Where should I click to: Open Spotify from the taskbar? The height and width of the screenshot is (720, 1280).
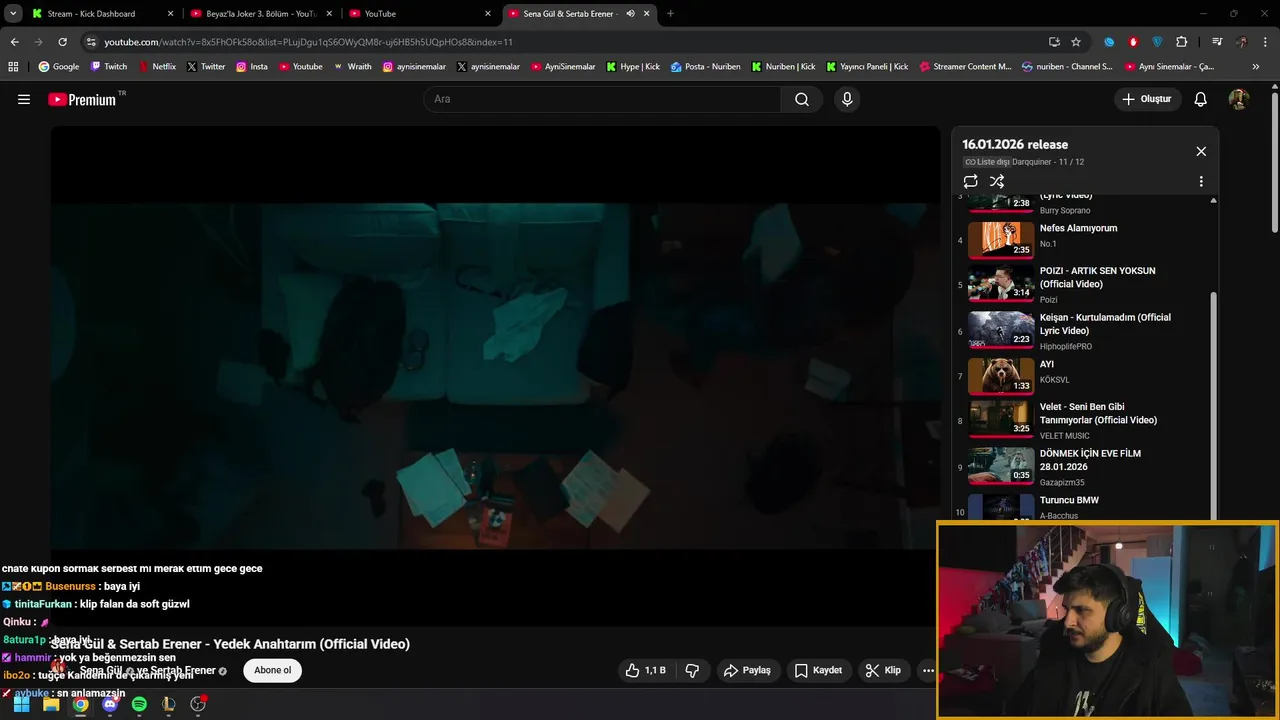[139, 704]
